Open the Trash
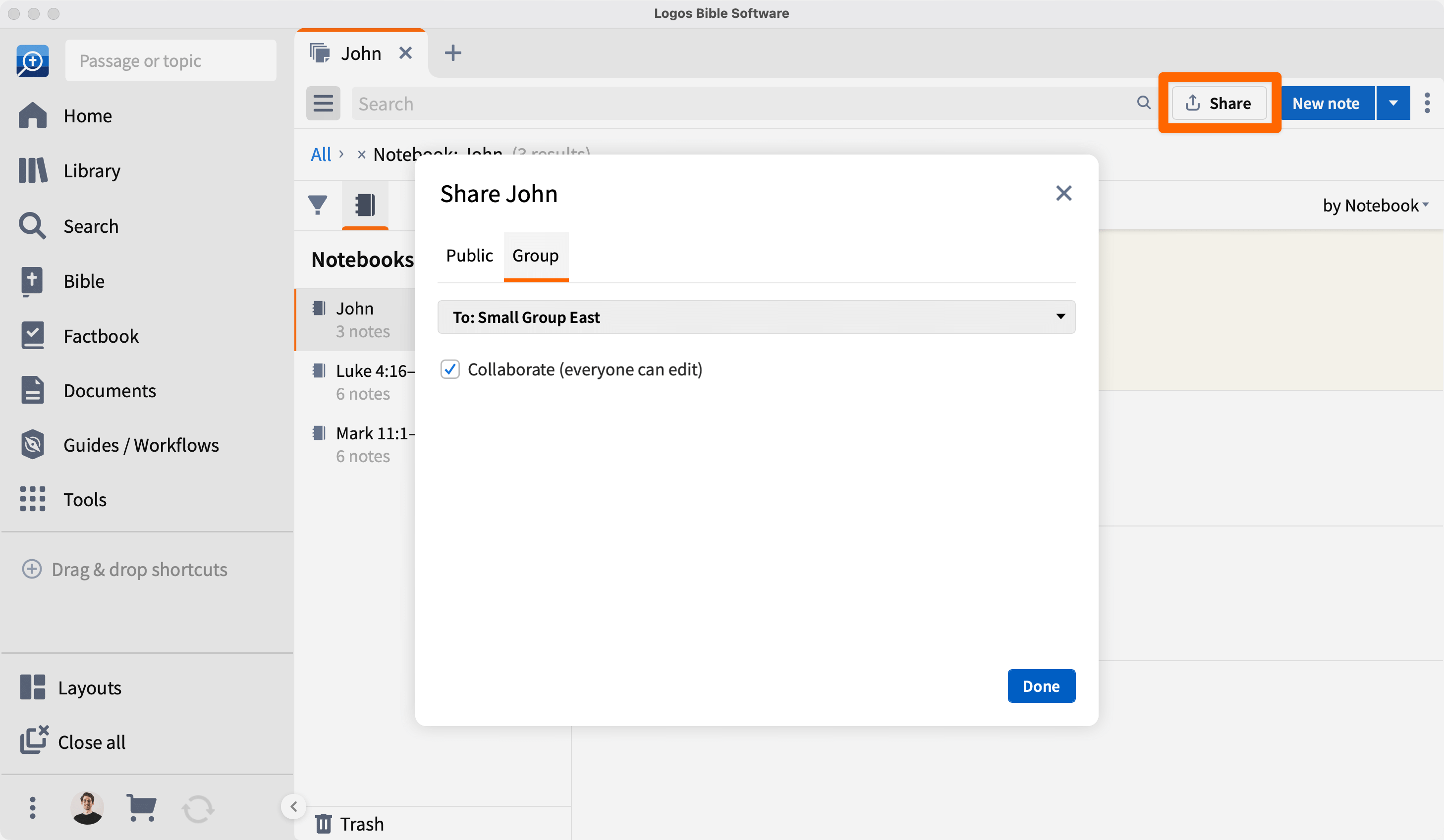The height and width of the screenshot is (840, 1444). pyautogui.click(x=349, y=824)
